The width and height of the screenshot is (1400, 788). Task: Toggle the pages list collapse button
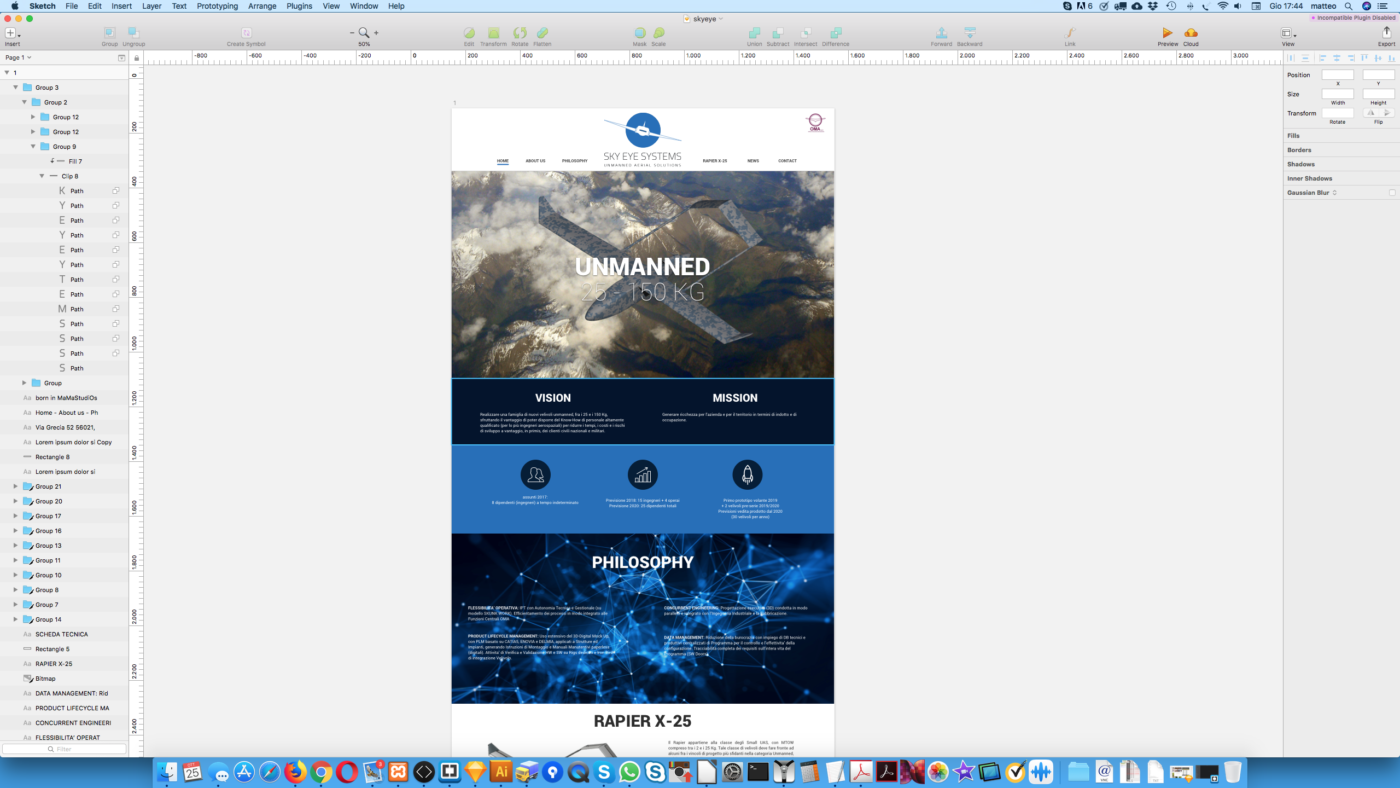[122, 58]
